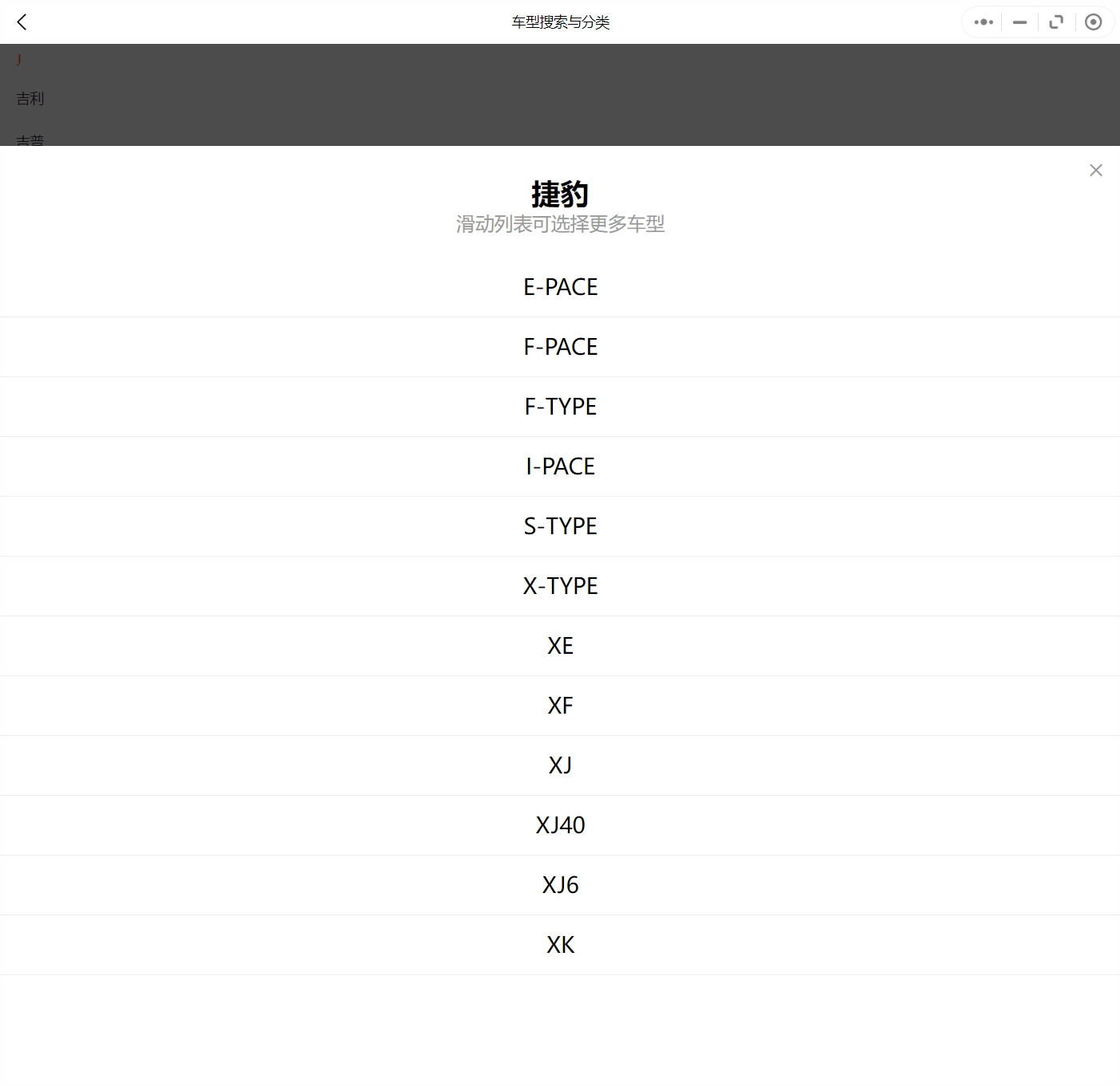Pick XJ40 from the list
The image size is (1120, 1086).
560,825
